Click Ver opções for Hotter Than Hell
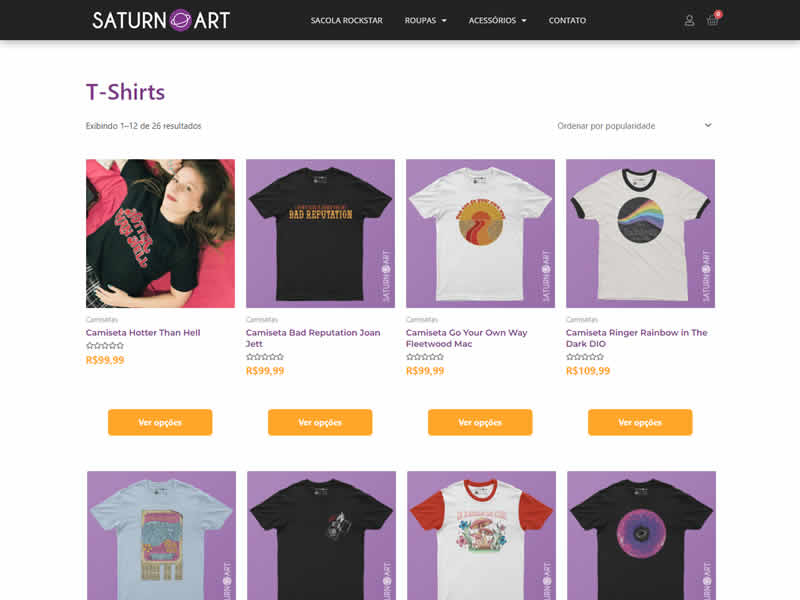800x600 pixels. pyautogui.click(x=160, y=422)
